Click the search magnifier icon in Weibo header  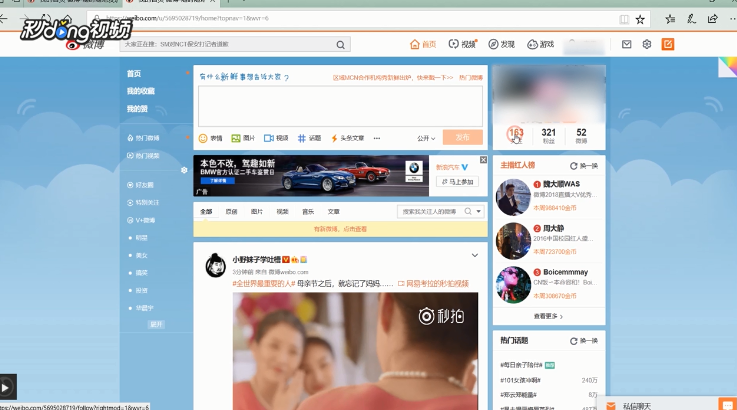(340, 45)
